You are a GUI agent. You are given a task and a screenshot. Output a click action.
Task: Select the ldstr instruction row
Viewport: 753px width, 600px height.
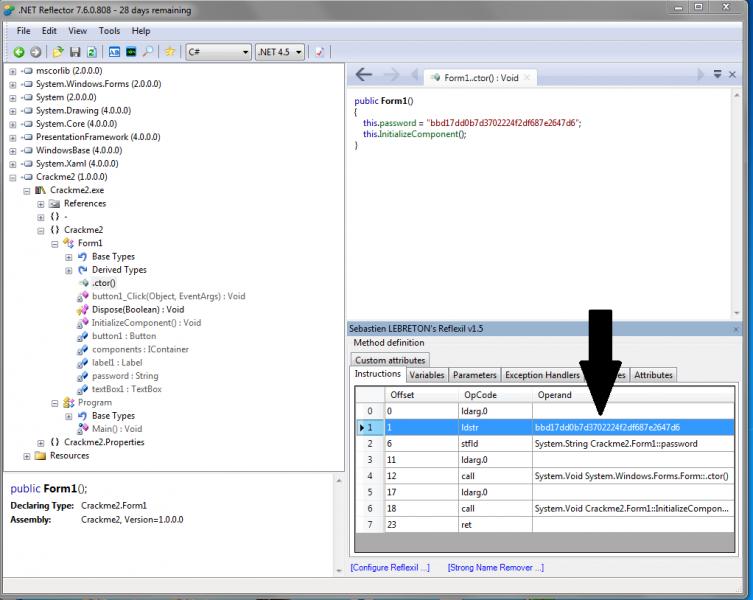point(545,427)
